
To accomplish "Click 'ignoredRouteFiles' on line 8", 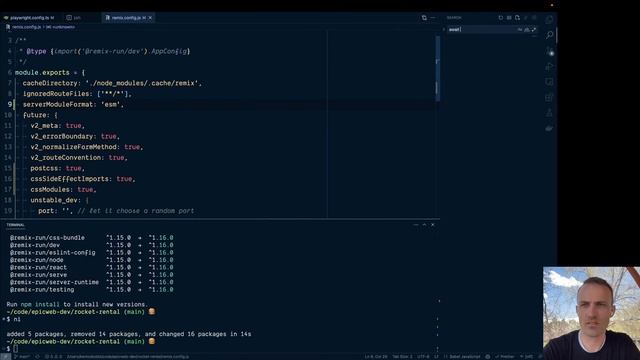I will [56, 94].
